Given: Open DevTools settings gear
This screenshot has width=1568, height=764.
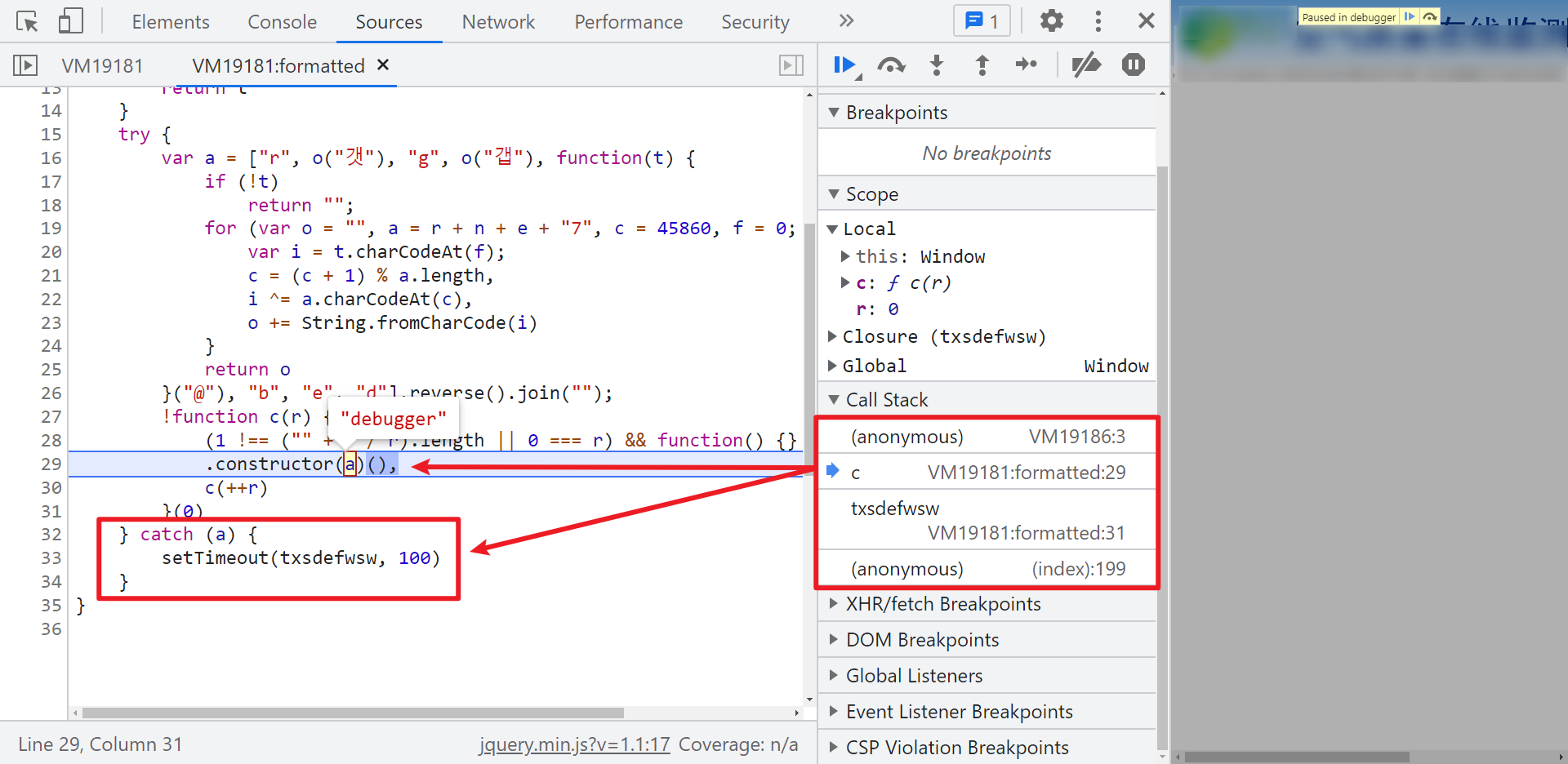Looking at the screenshot, I should [x=1052, y=21].
